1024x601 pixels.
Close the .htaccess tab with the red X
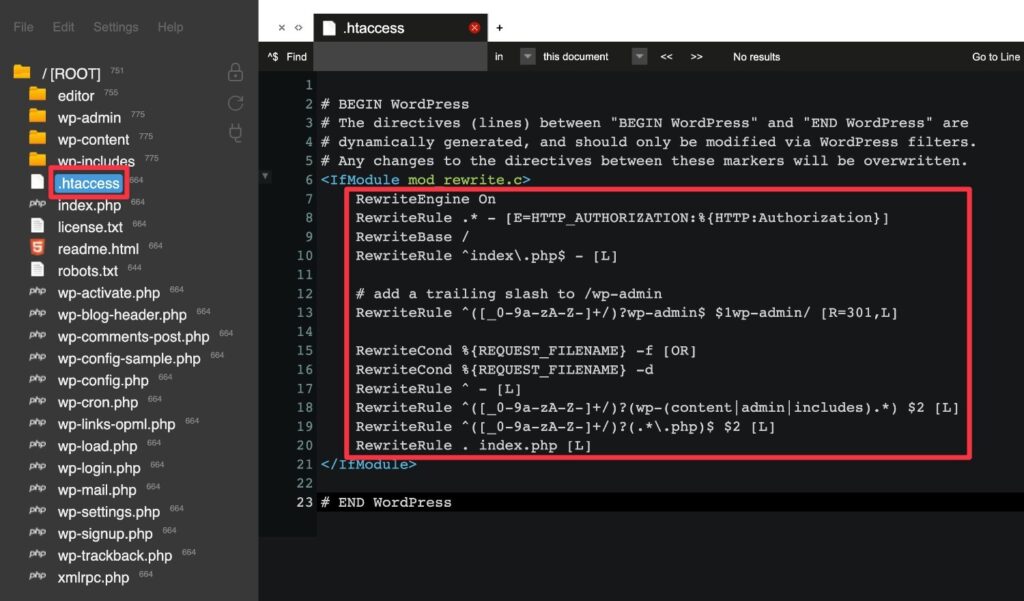[474, 28]
